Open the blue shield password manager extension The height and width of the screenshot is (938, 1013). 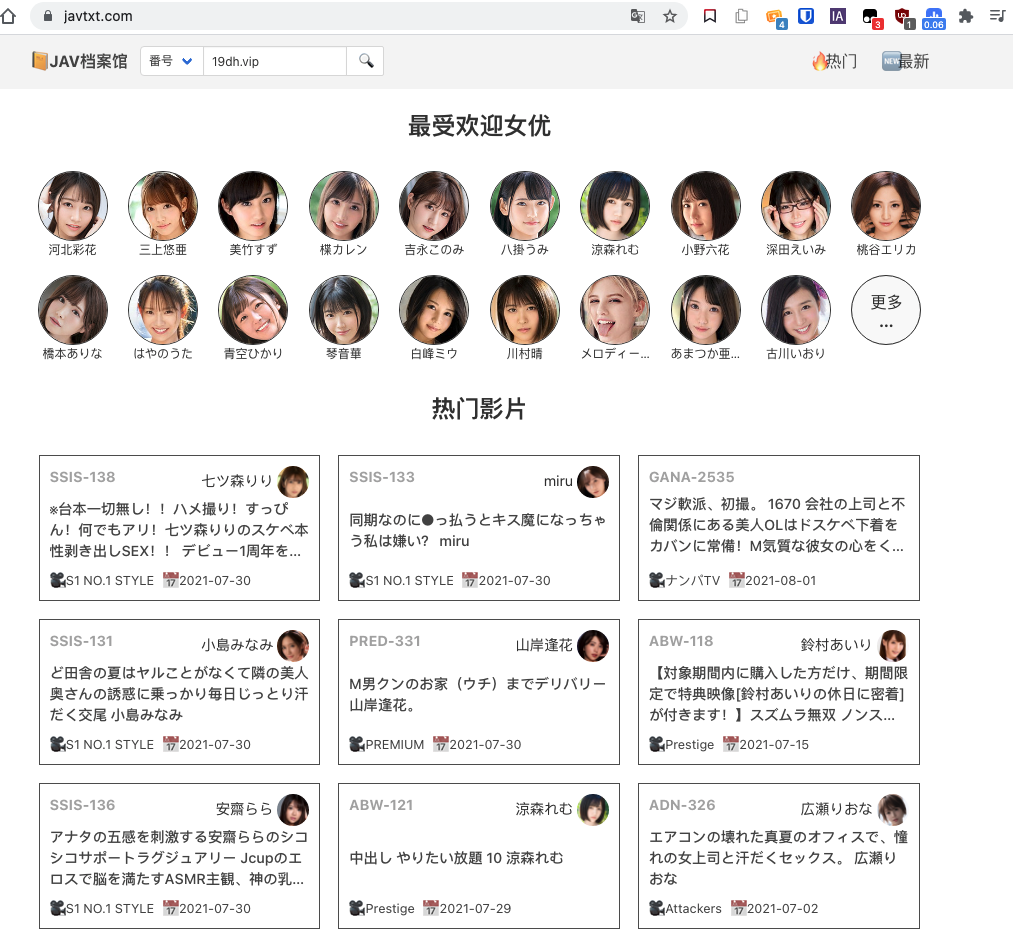click(806, 16)
